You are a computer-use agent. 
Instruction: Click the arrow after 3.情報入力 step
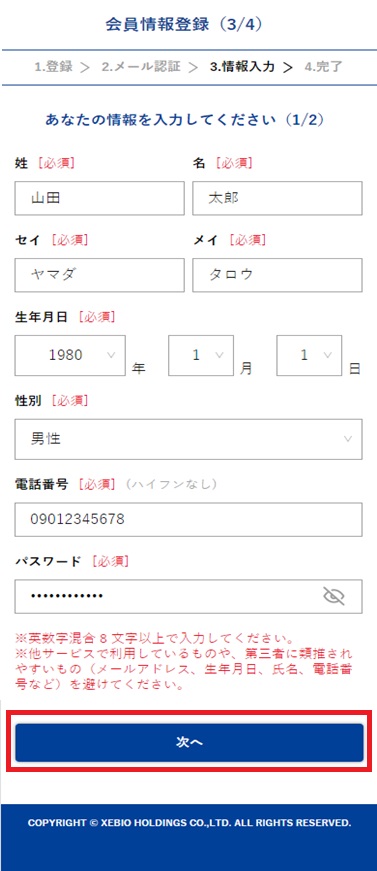click(288, 68)
